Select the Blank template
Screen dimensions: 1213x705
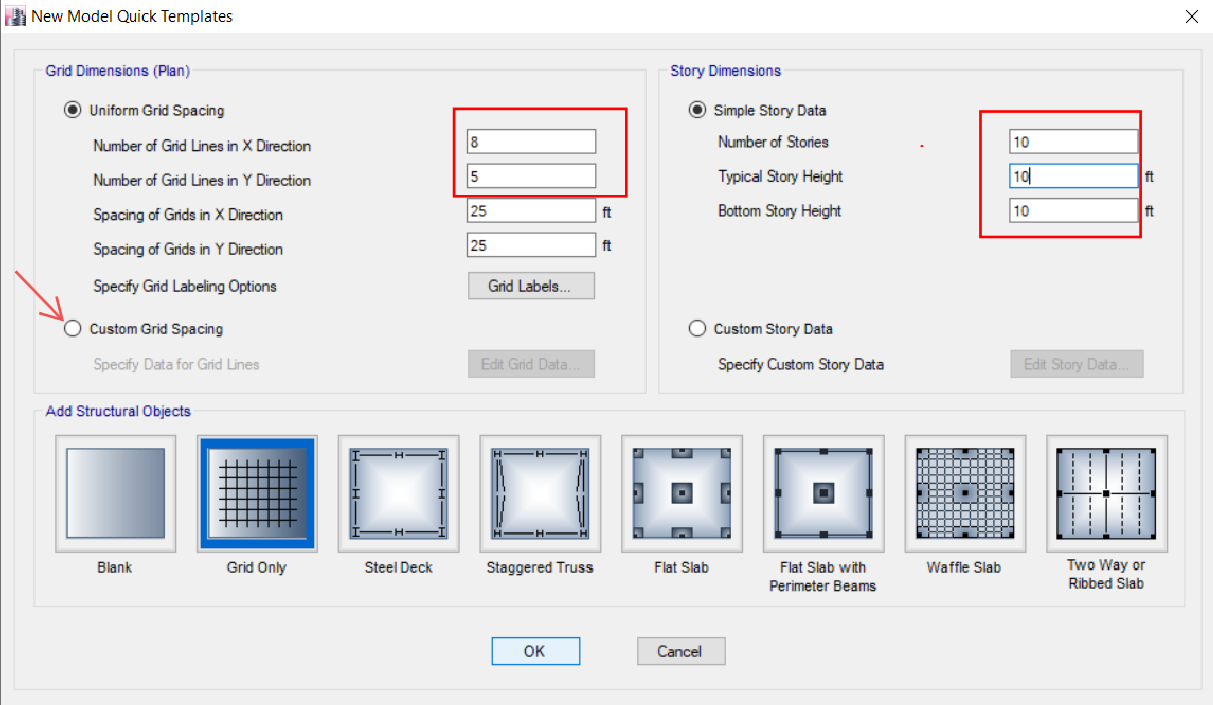coord(115,493)
